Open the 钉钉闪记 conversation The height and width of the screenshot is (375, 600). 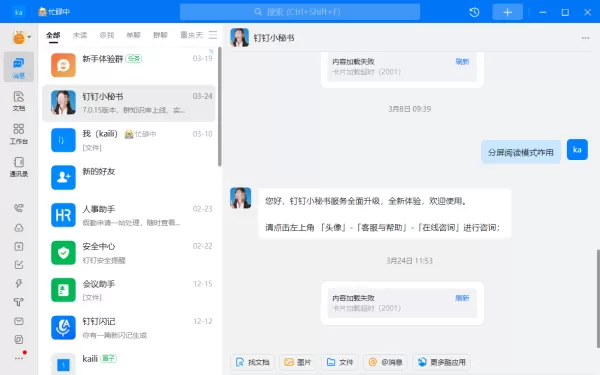[129, 328]
